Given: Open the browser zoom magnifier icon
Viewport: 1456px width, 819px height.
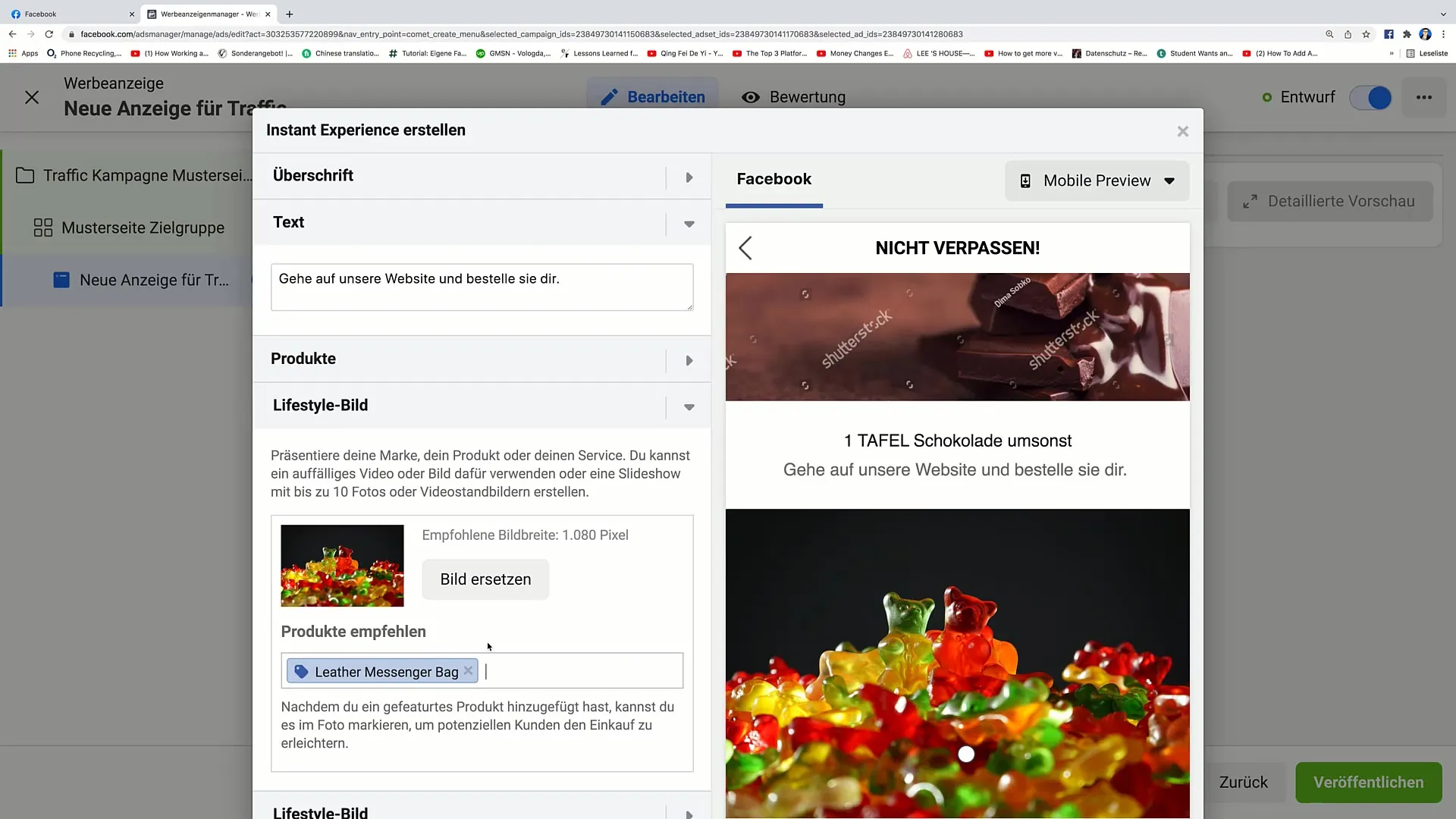Looking at the screenshot, I should (1329, 34).
